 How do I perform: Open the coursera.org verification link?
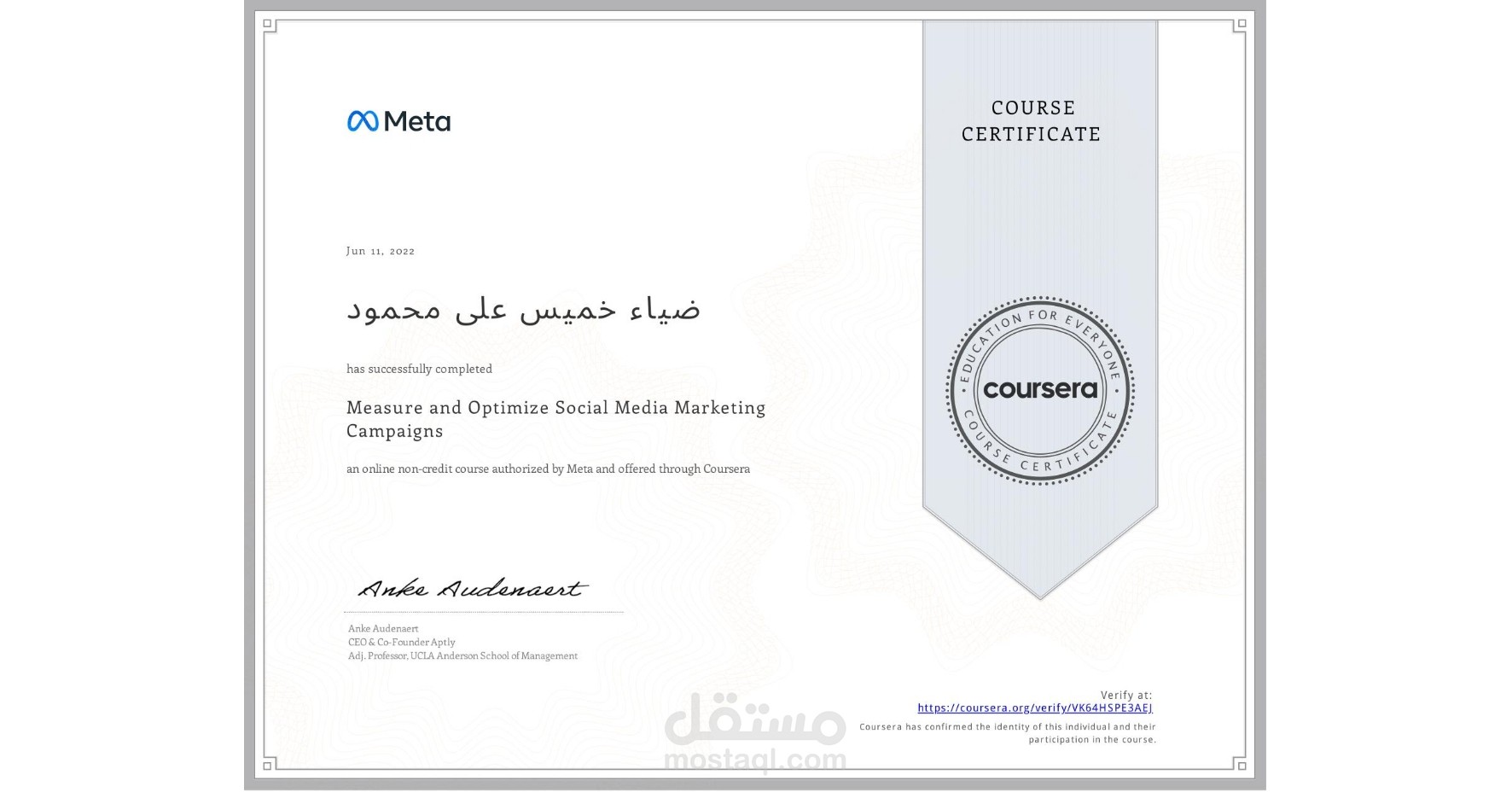click(1035, 708)
